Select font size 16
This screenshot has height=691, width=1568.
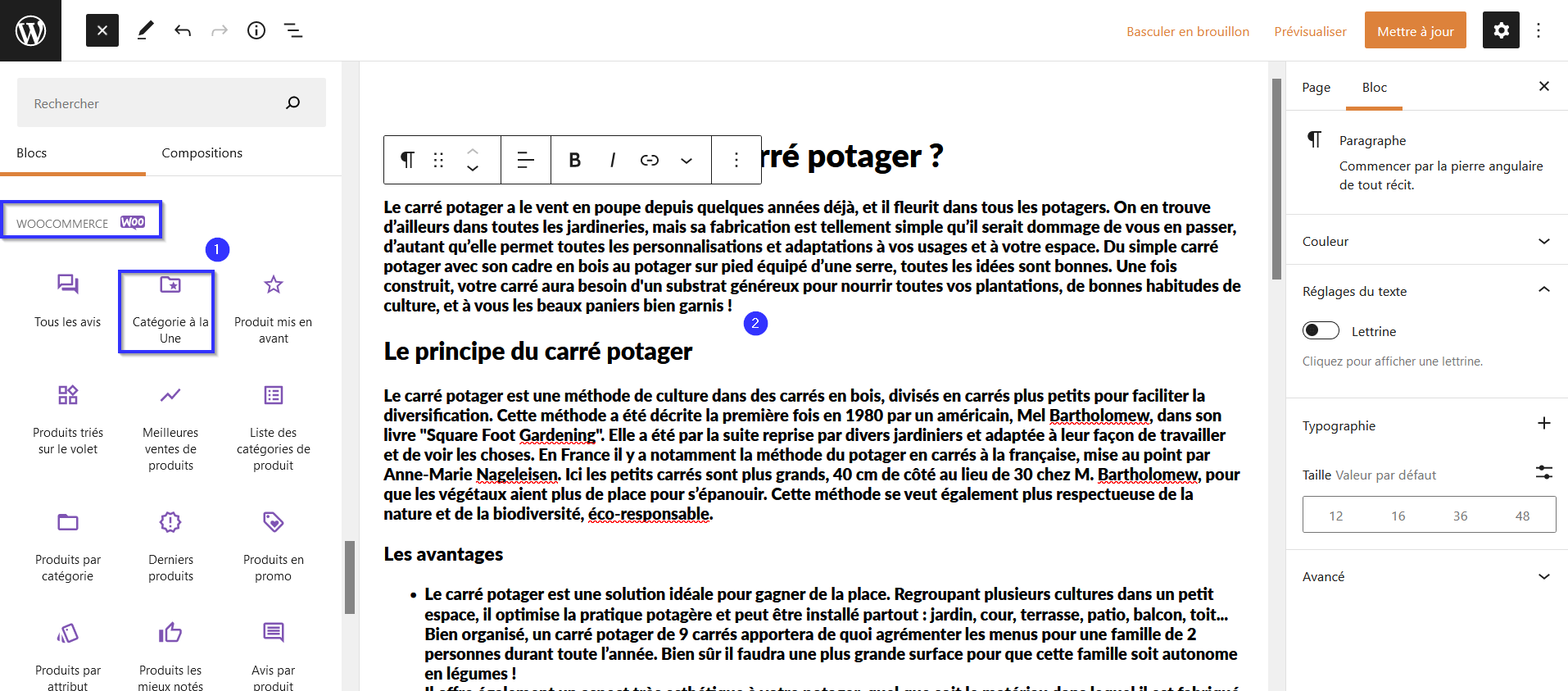(x=1398, y=516)
